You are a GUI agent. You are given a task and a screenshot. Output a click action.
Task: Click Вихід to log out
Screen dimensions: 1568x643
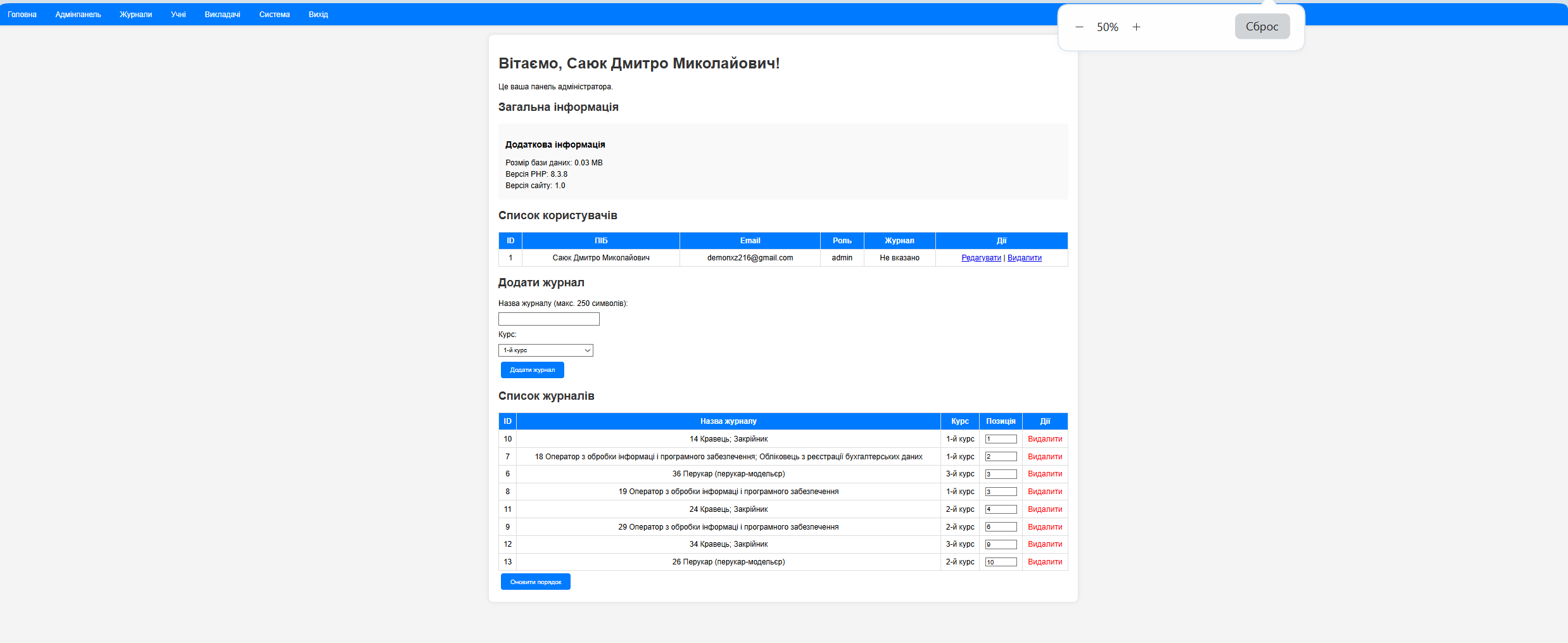point(318,15)
